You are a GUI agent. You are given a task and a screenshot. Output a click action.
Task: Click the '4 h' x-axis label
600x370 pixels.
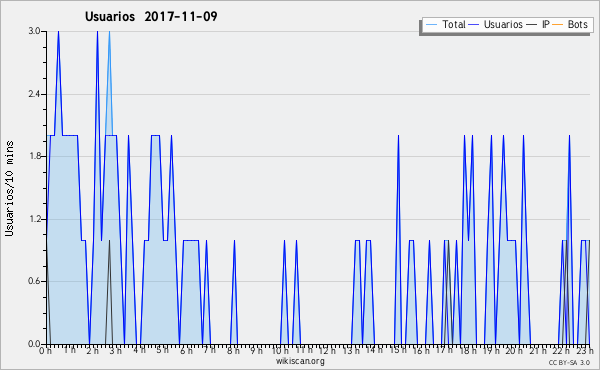(139, 350)
